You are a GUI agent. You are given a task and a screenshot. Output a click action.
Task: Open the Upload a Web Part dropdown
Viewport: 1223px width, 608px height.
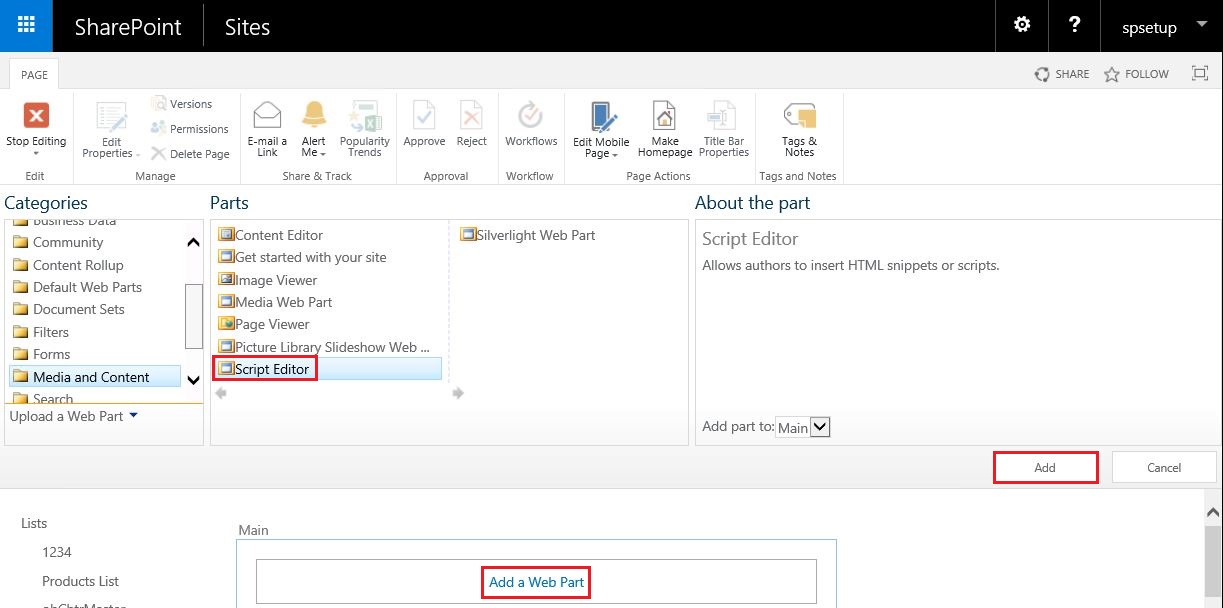point(74,416)
